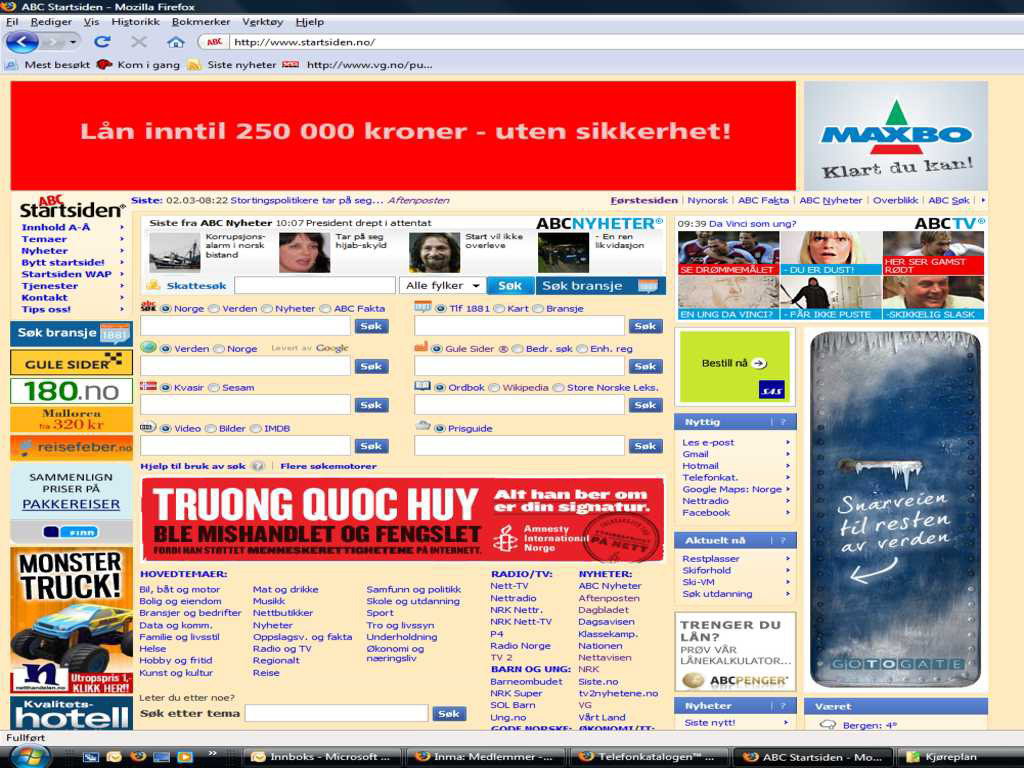The height and width of the screenshot is (768, 1024).
Task: Click the ABC site icon in address bar
Action: (214, 42)
